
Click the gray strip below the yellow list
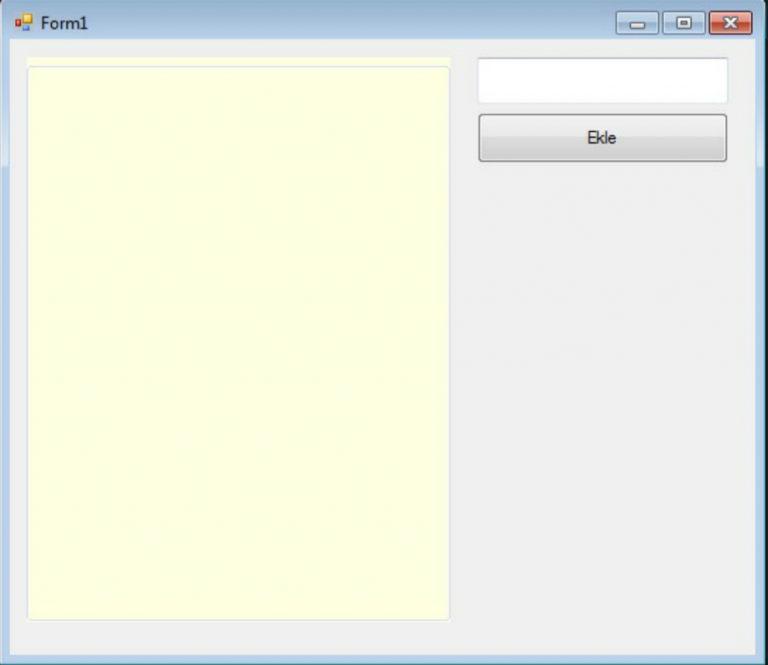coord(238,636)
